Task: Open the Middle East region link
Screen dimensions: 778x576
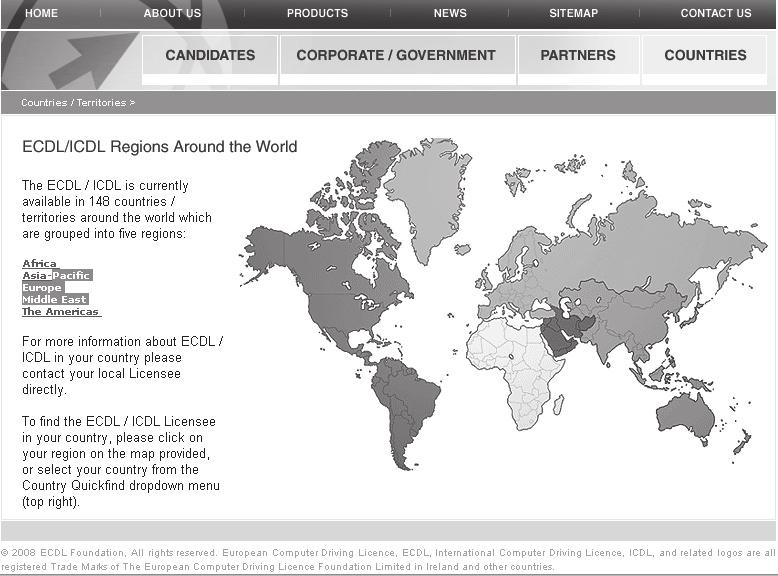Action: 55,299
